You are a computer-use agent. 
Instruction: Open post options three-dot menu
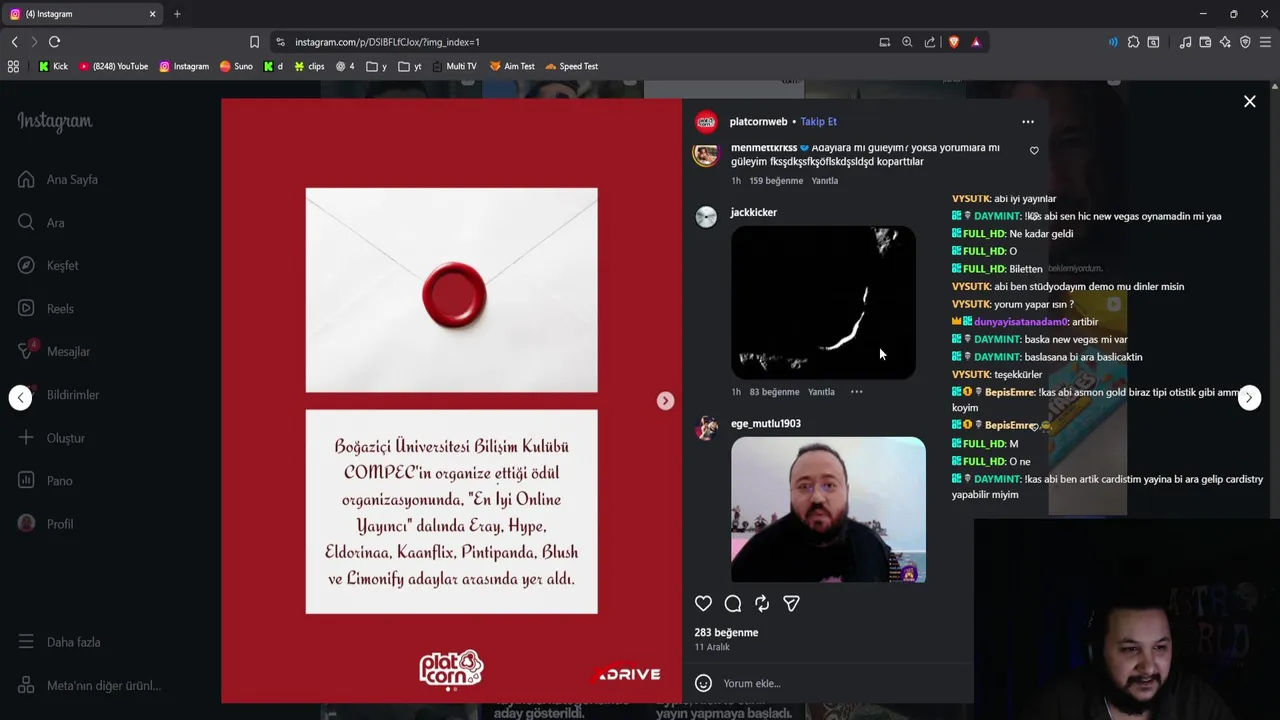point(1028,122)
